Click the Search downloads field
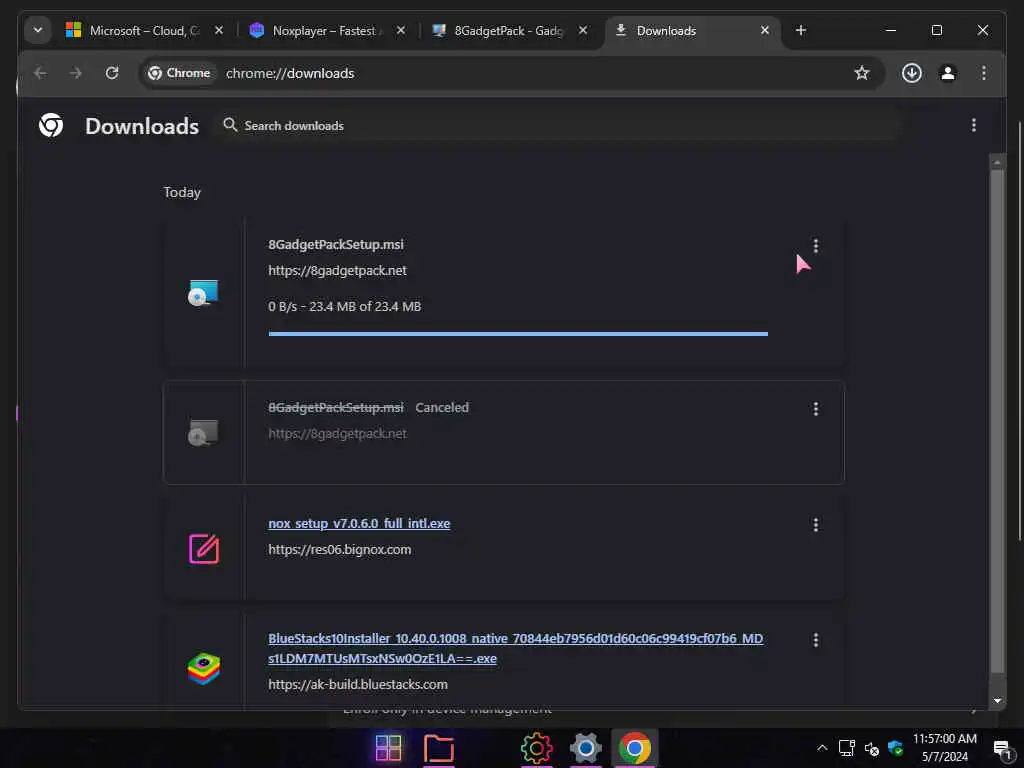 coord(559,125)
